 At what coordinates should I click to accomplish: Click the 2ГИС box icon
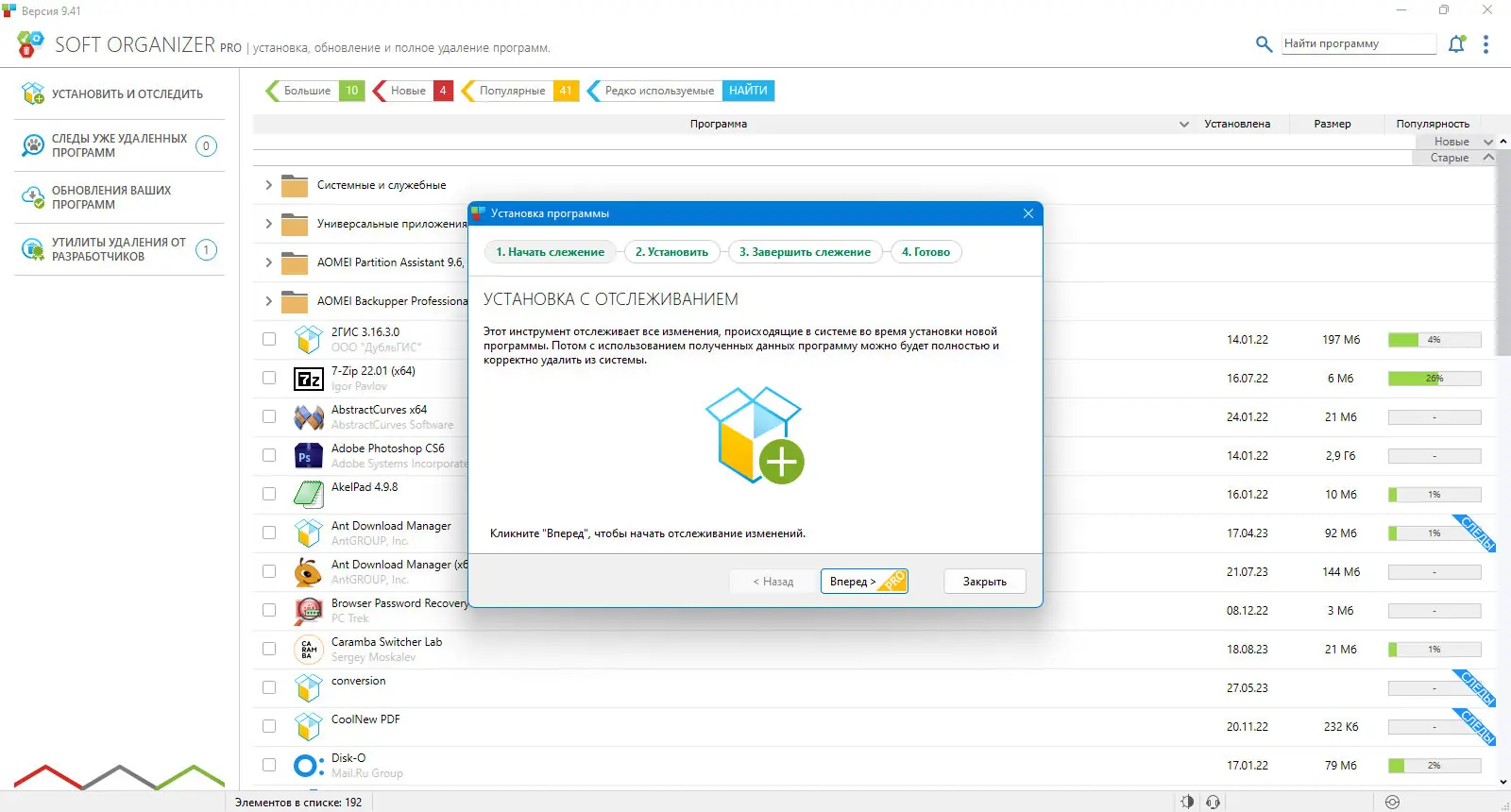coord(309,340)
